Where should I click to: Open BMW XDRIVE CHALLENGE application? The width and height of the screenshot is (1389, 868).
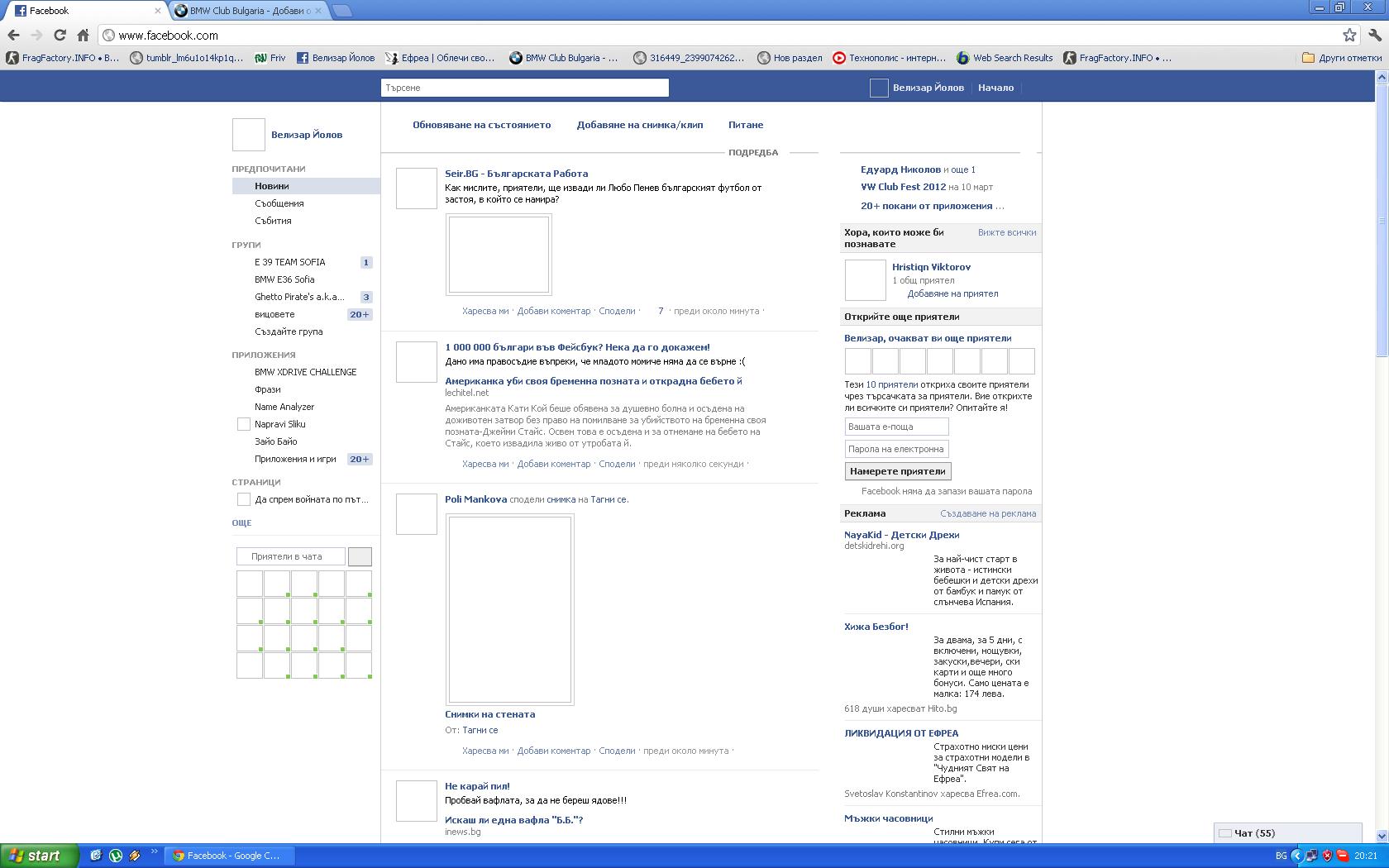click(x=305, y=372)
